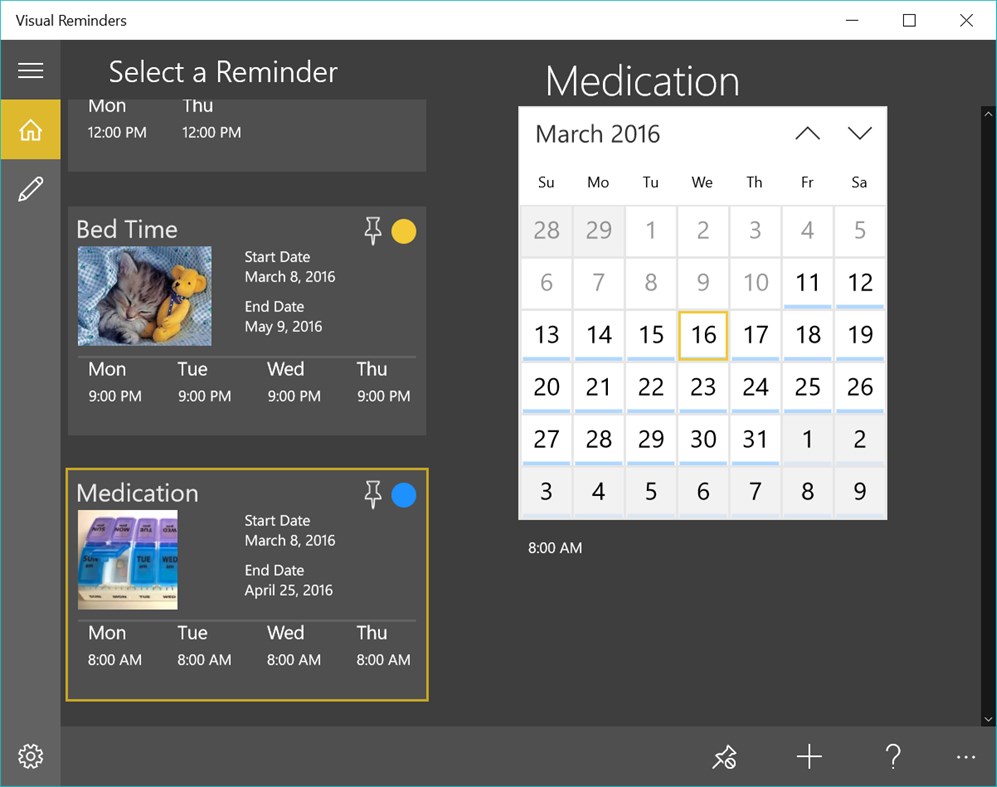Click the More options ellipsis icon
This screenshot has width=997, height=787.
965,757
